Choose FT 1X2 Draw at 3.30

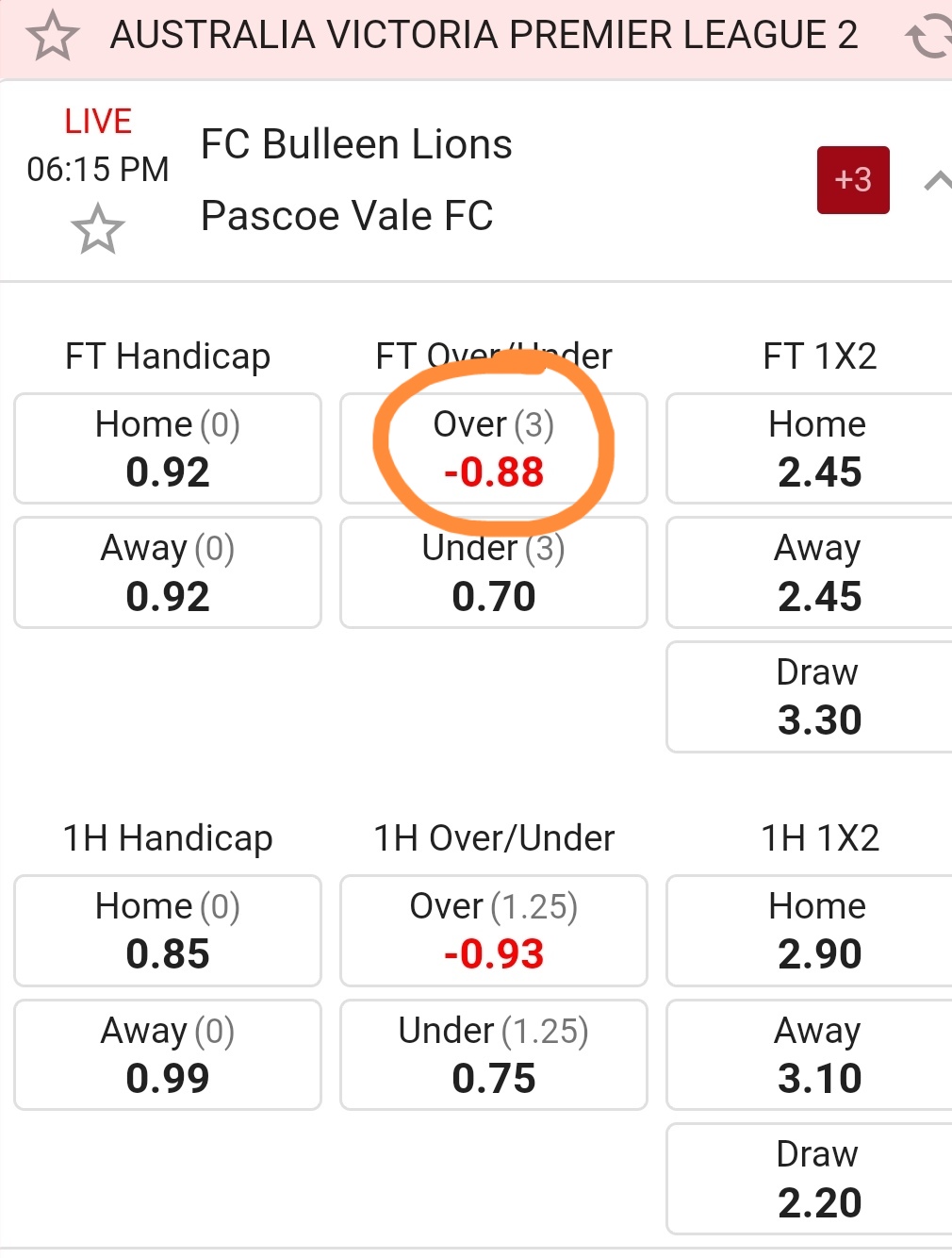pos(816,697)
